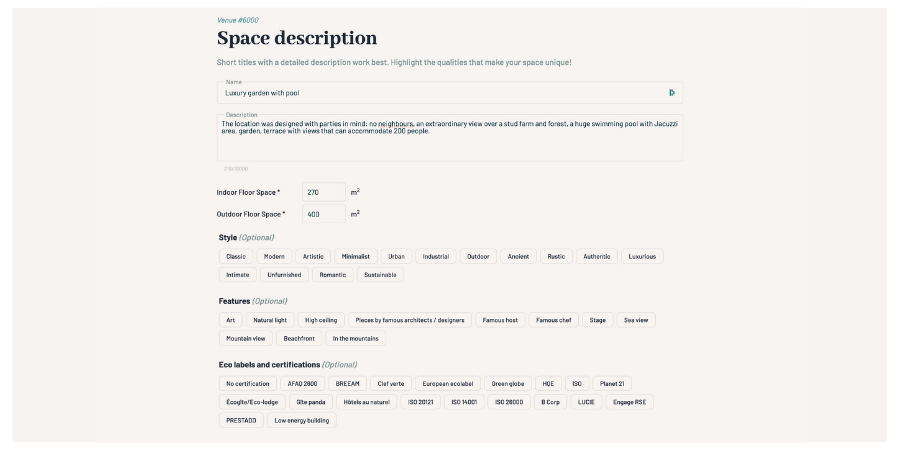Pick the ISO 14001 certification

pyautogui.click(x=464, y=402)
